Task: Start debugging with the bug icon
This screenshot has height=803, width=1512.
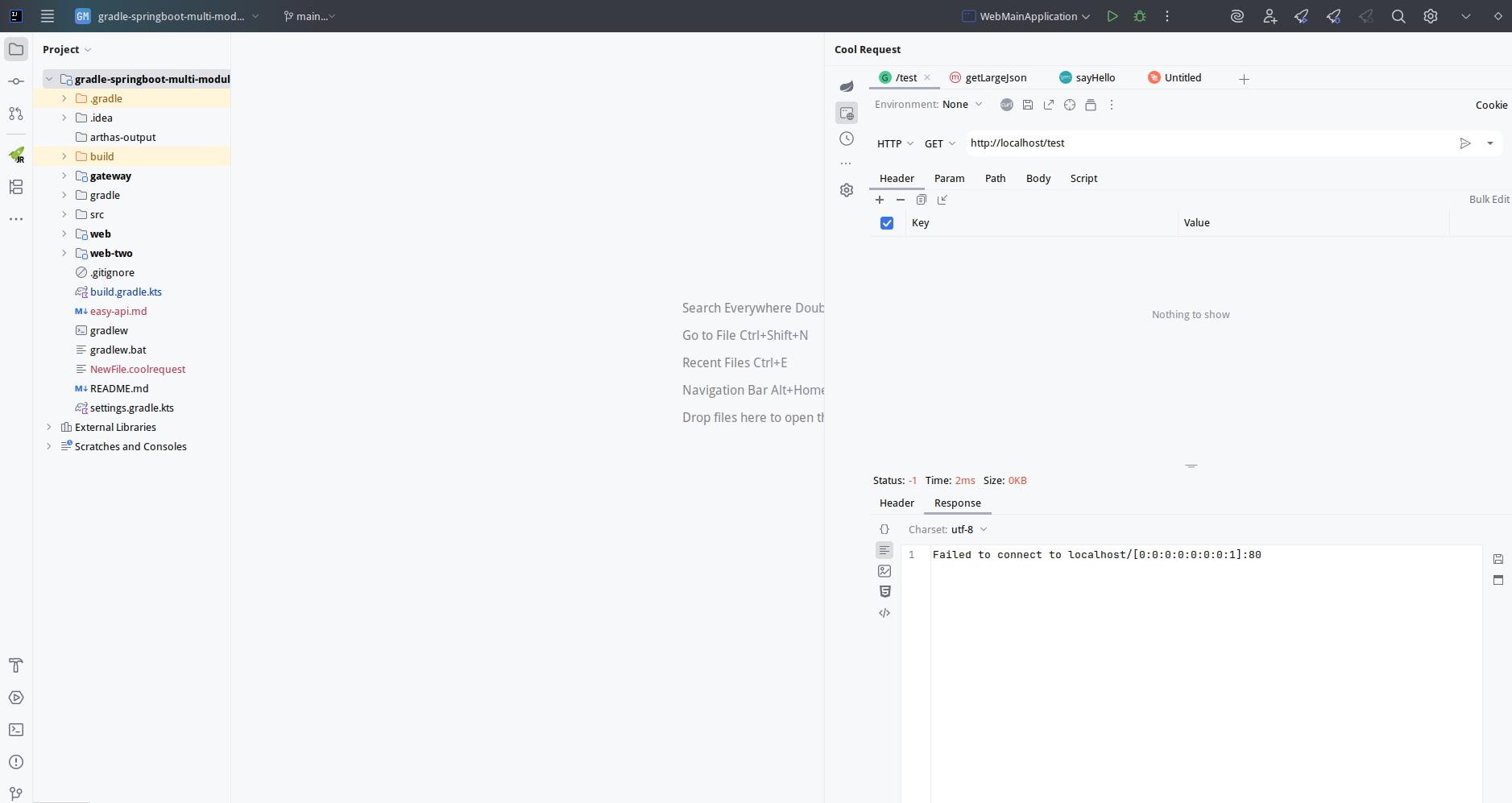Action: coord(1141,15)
